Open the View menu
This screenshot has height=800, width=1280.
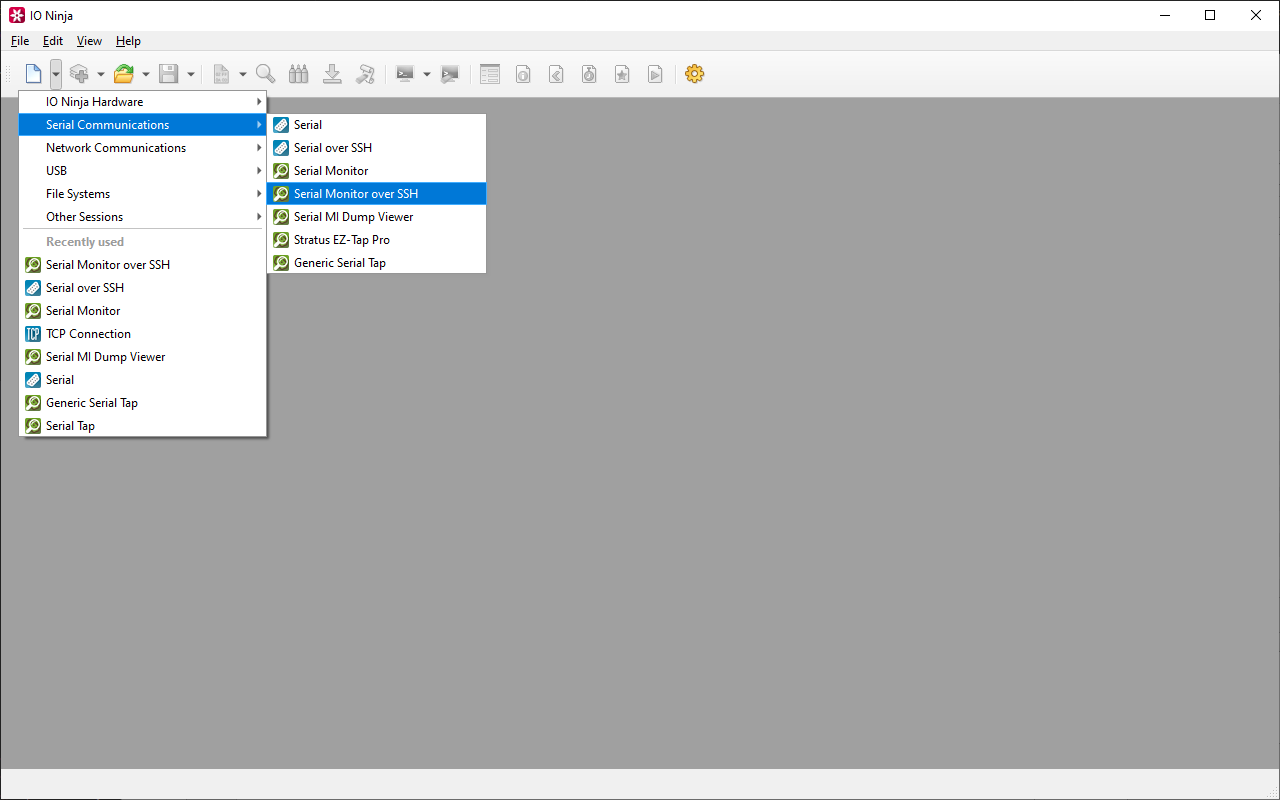pyautogui.click(x=90, y=41)
